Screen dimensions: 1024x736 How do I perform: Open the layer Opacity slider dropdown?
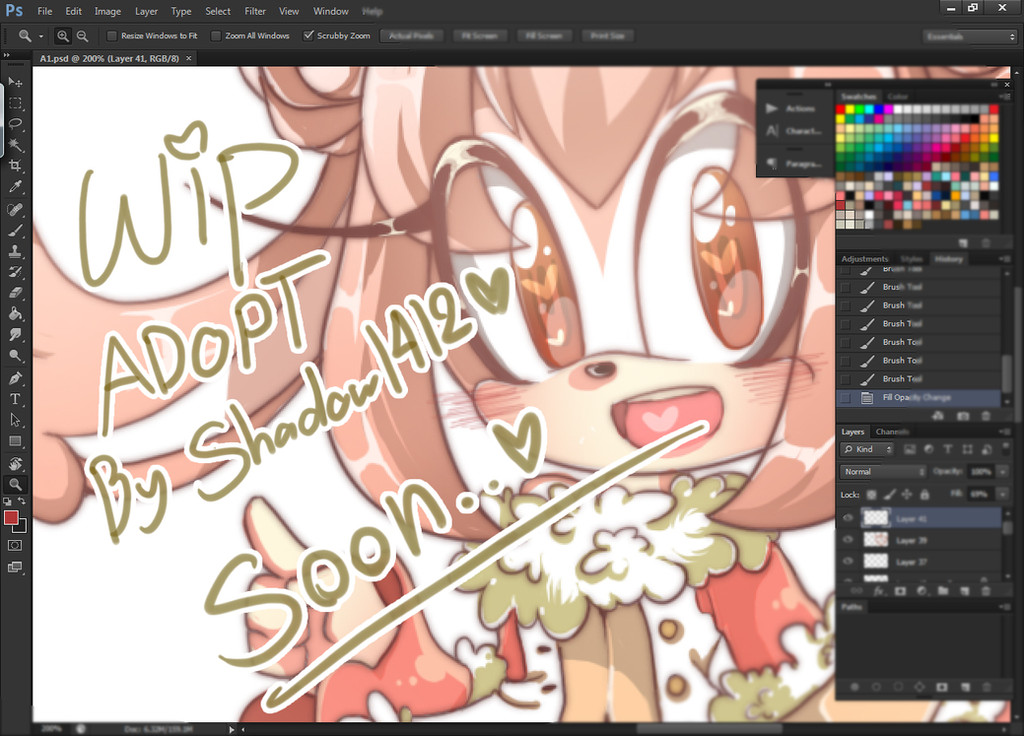(1002, 472)
